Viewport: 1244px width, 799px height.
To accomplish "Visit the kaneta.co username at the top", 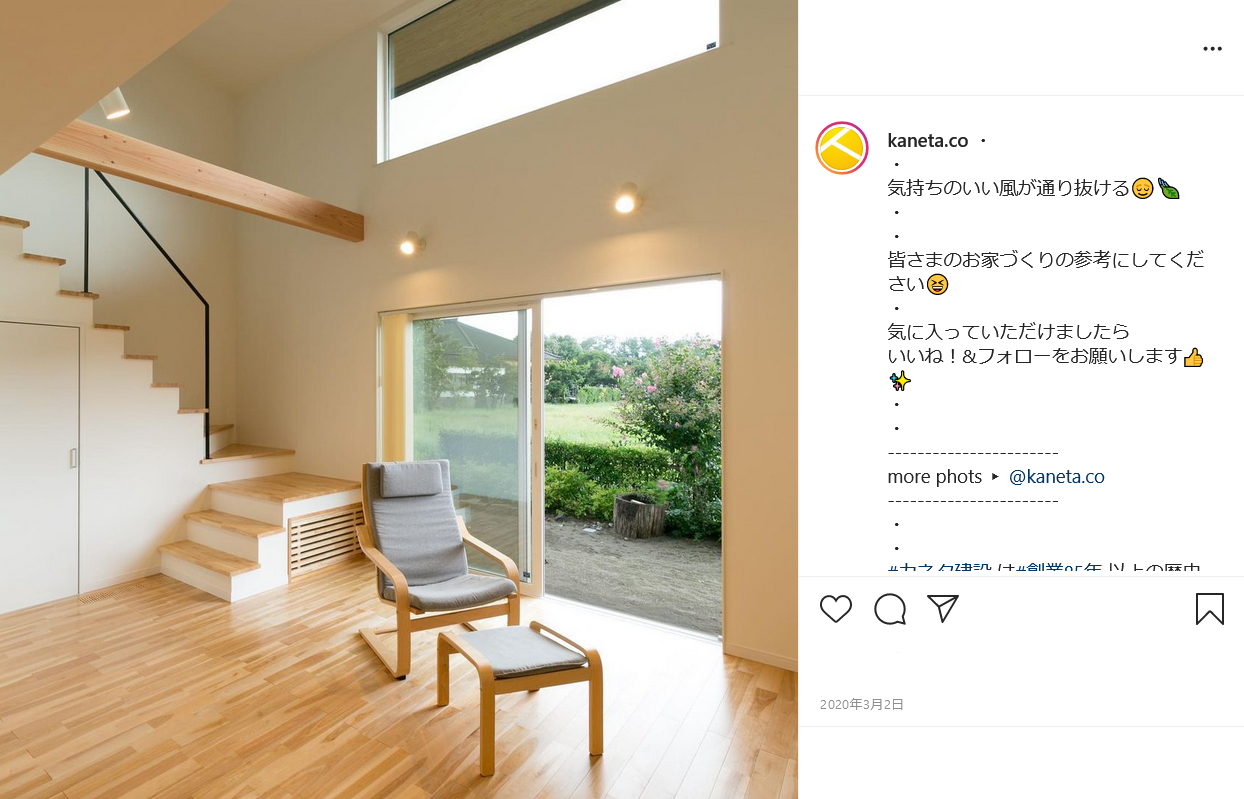I will pyautogui.click(x=928, y=141).
